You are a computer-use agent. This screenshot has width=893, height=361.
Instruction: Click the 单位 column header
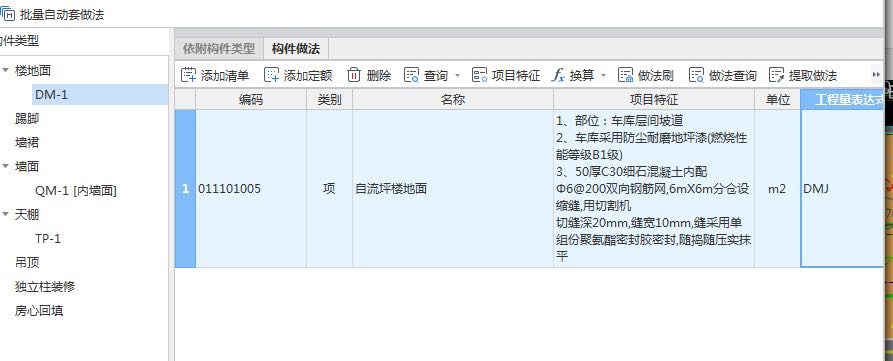pyautogui.click(x=777, y=100)
